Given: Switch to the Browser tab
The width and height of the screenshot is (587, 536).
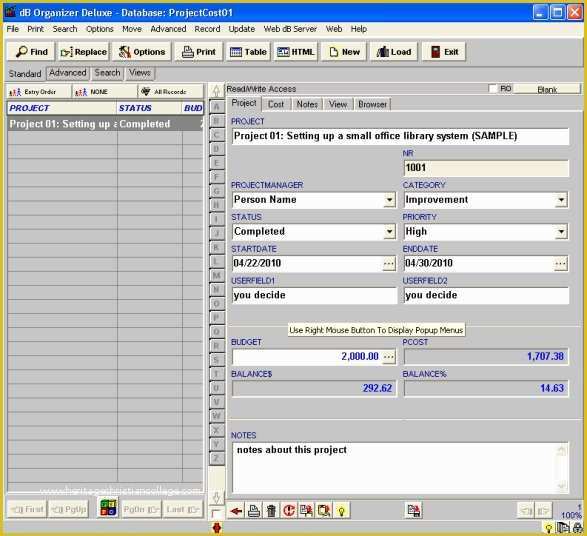Looking at the screenshot, I should click(x=372, y=104).
